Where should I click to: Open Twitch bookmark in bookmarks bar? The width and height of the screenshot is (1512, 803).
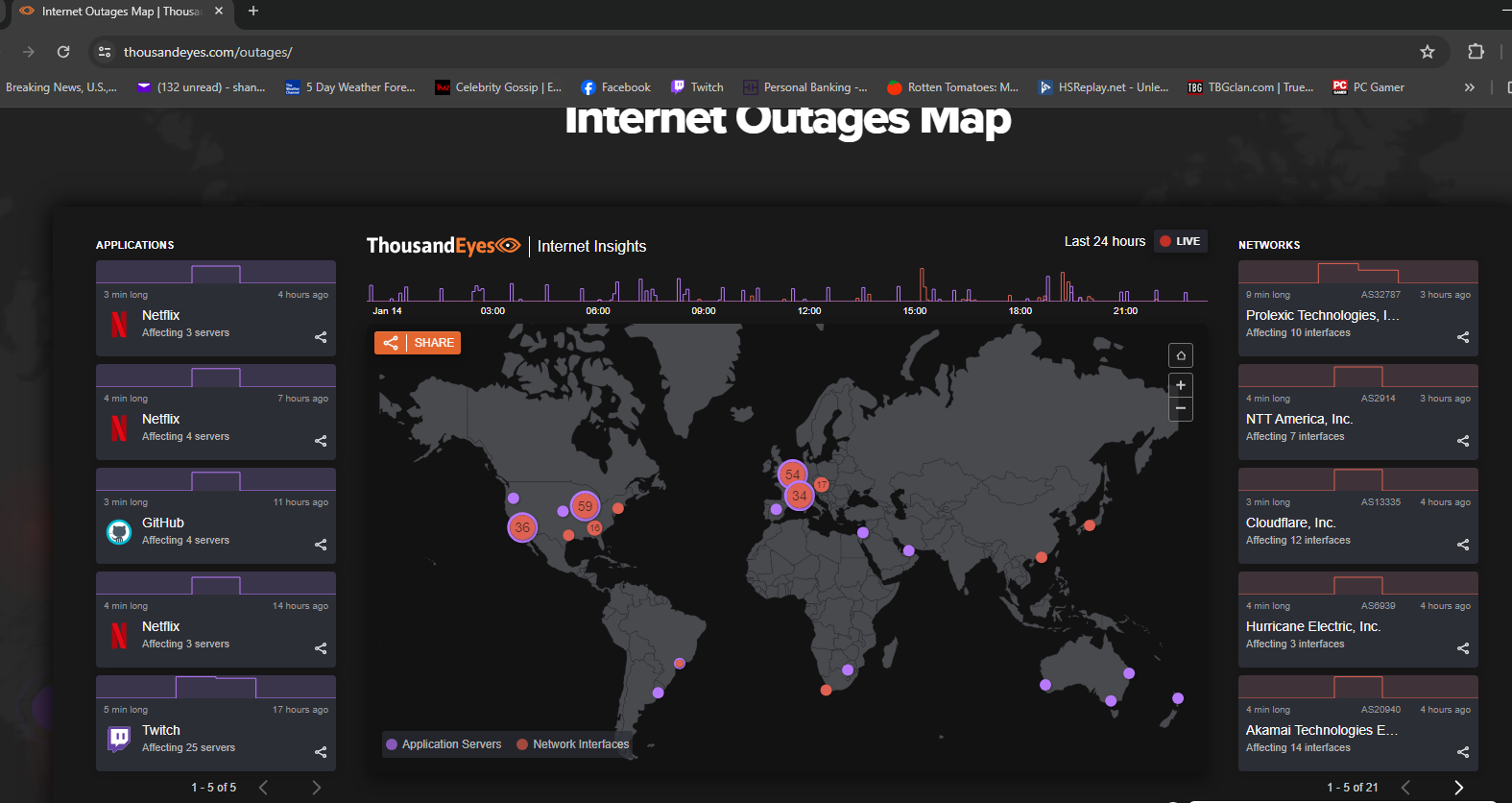click(x=697, y=87)
